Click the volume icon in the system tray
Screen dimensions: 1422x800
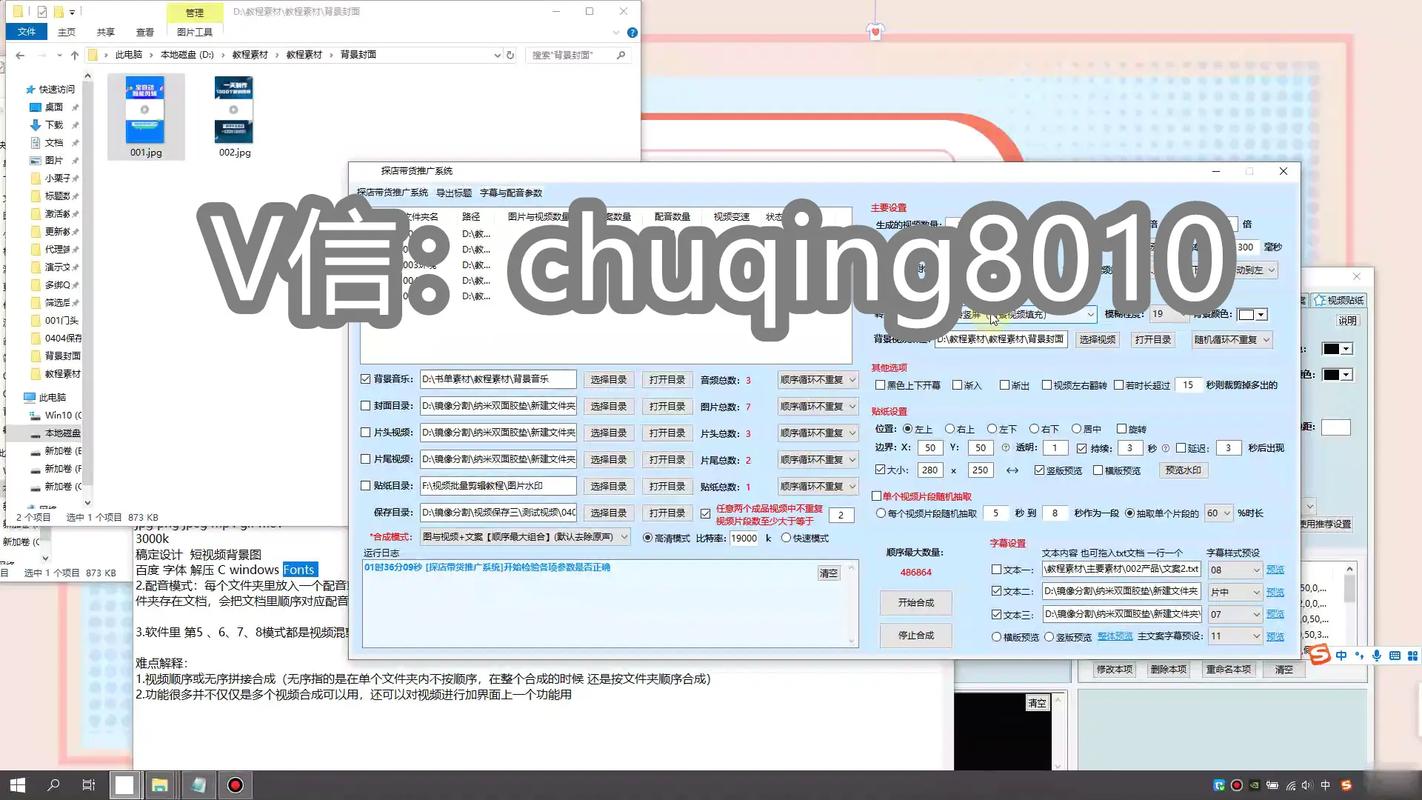click(1307, 786)
